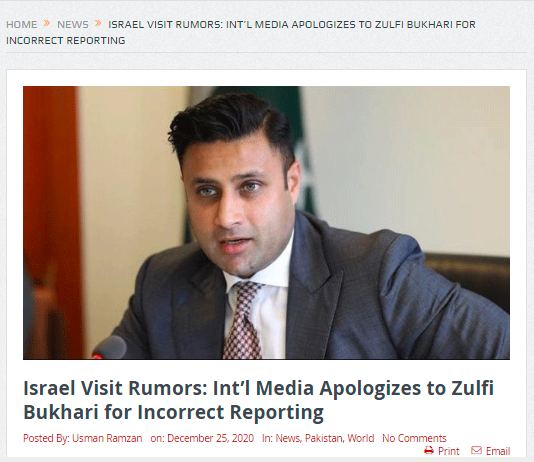Click the article headline about Zulfi Bukhari
Viewport: 534px width, 462px height.
coord(258,400)
